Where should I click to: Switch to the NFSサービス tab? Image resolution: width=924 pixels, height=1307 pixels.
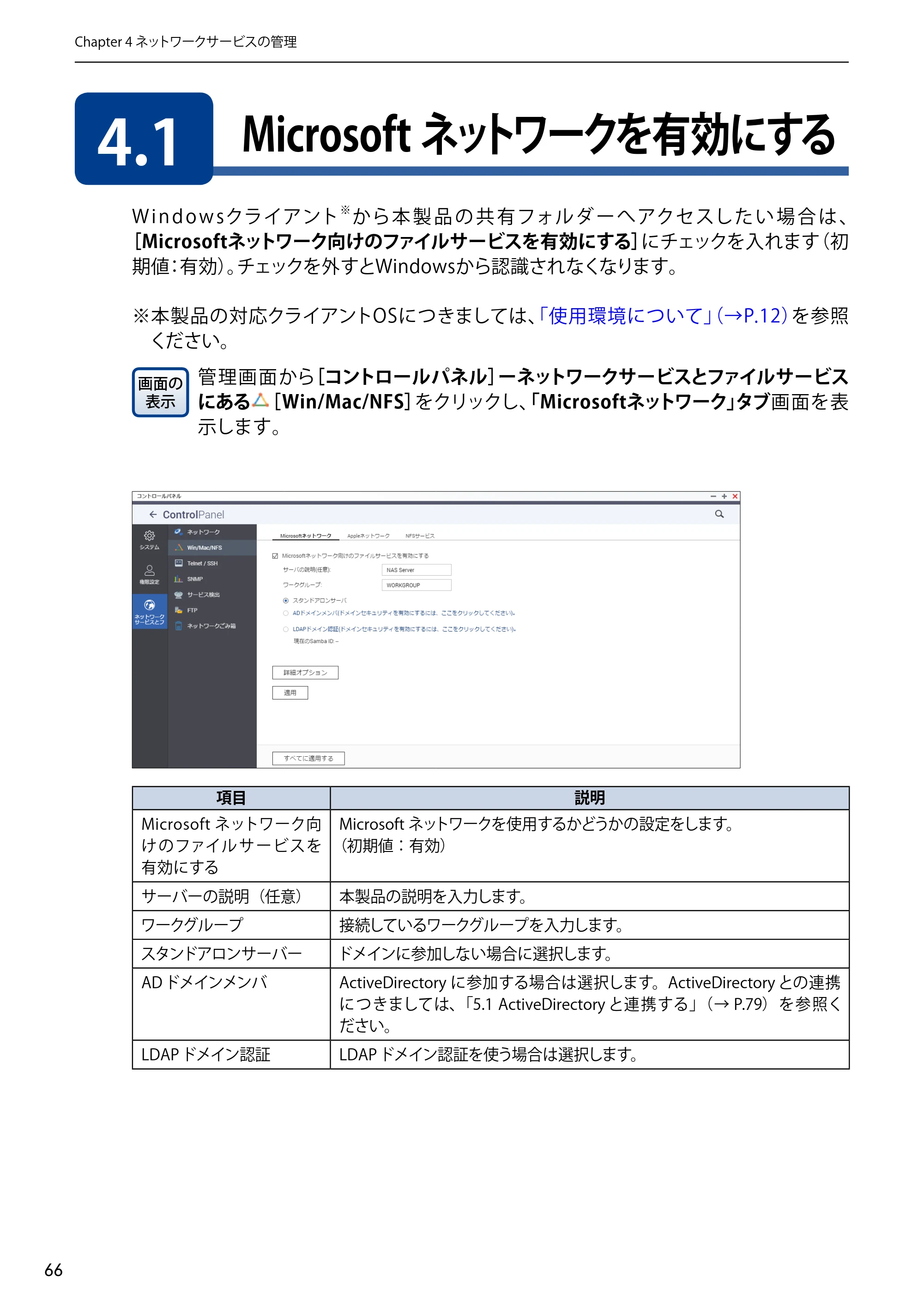420,535
